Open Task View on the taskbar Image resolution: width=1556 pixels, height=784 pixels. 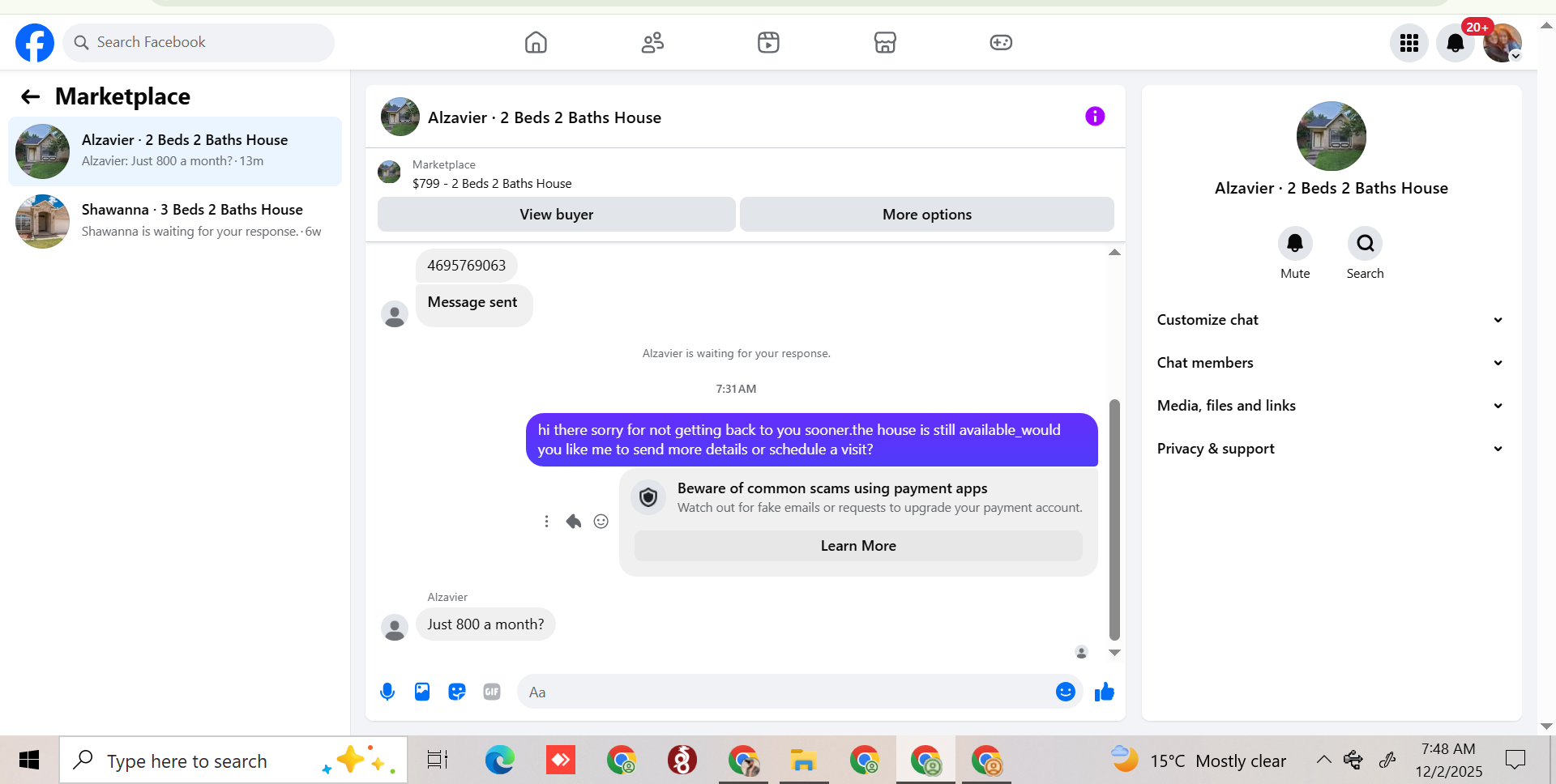438,760
